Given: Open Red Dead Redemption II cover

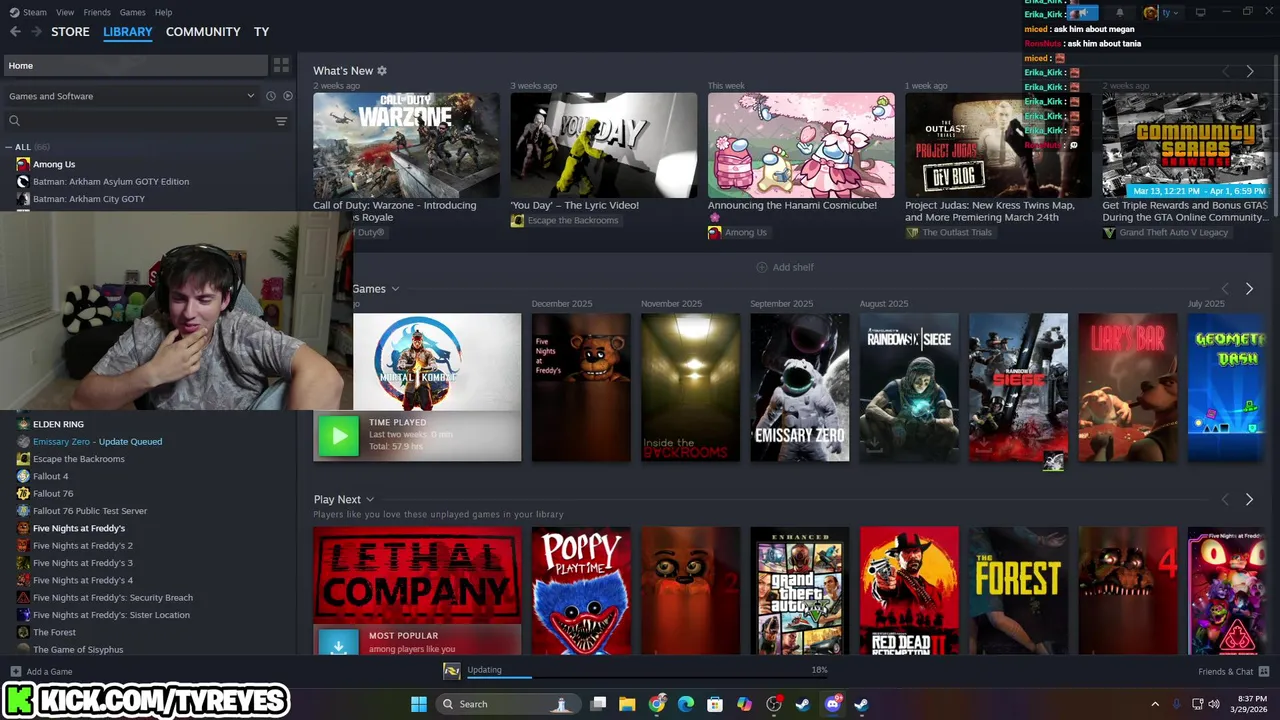Looking at the screenshot, I should pos(909,591).
